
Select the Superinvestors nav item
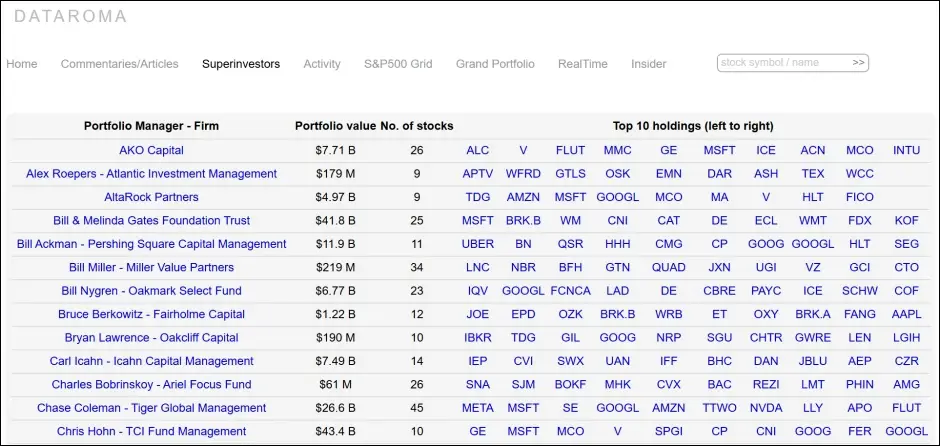(x=241, y=64)
